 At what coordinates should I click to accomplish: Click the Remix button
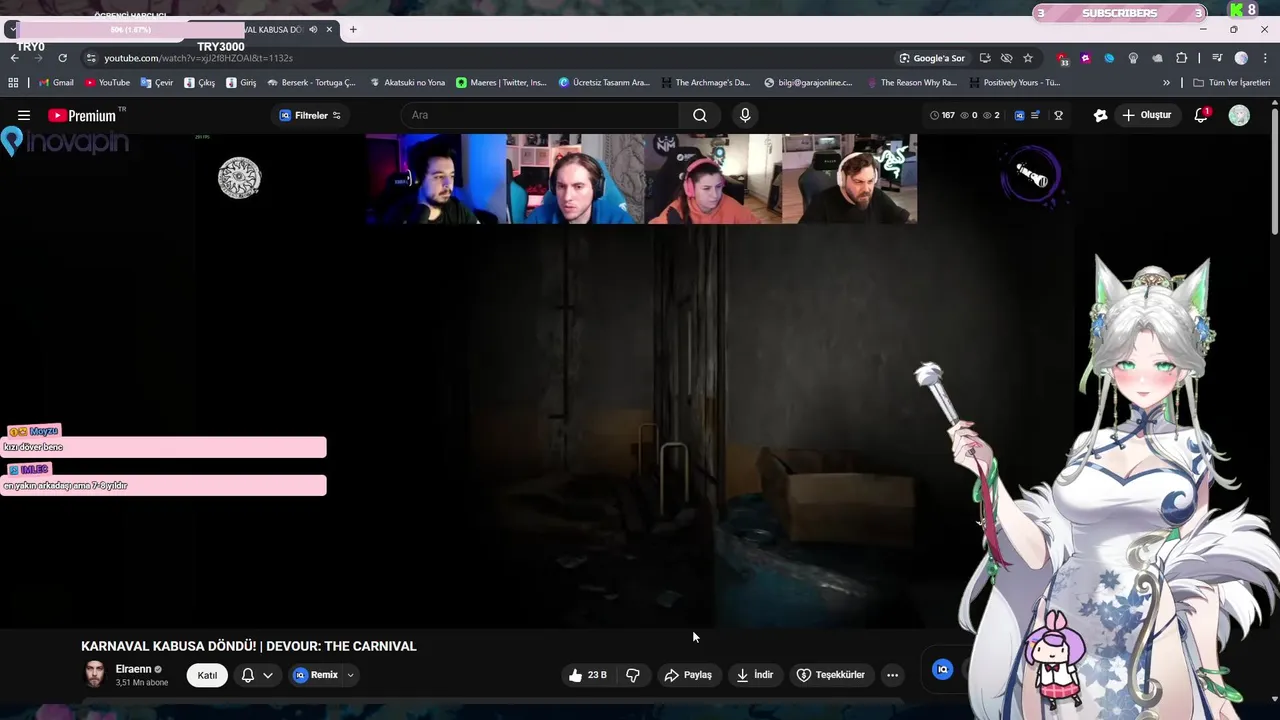[x=316, y=675]
